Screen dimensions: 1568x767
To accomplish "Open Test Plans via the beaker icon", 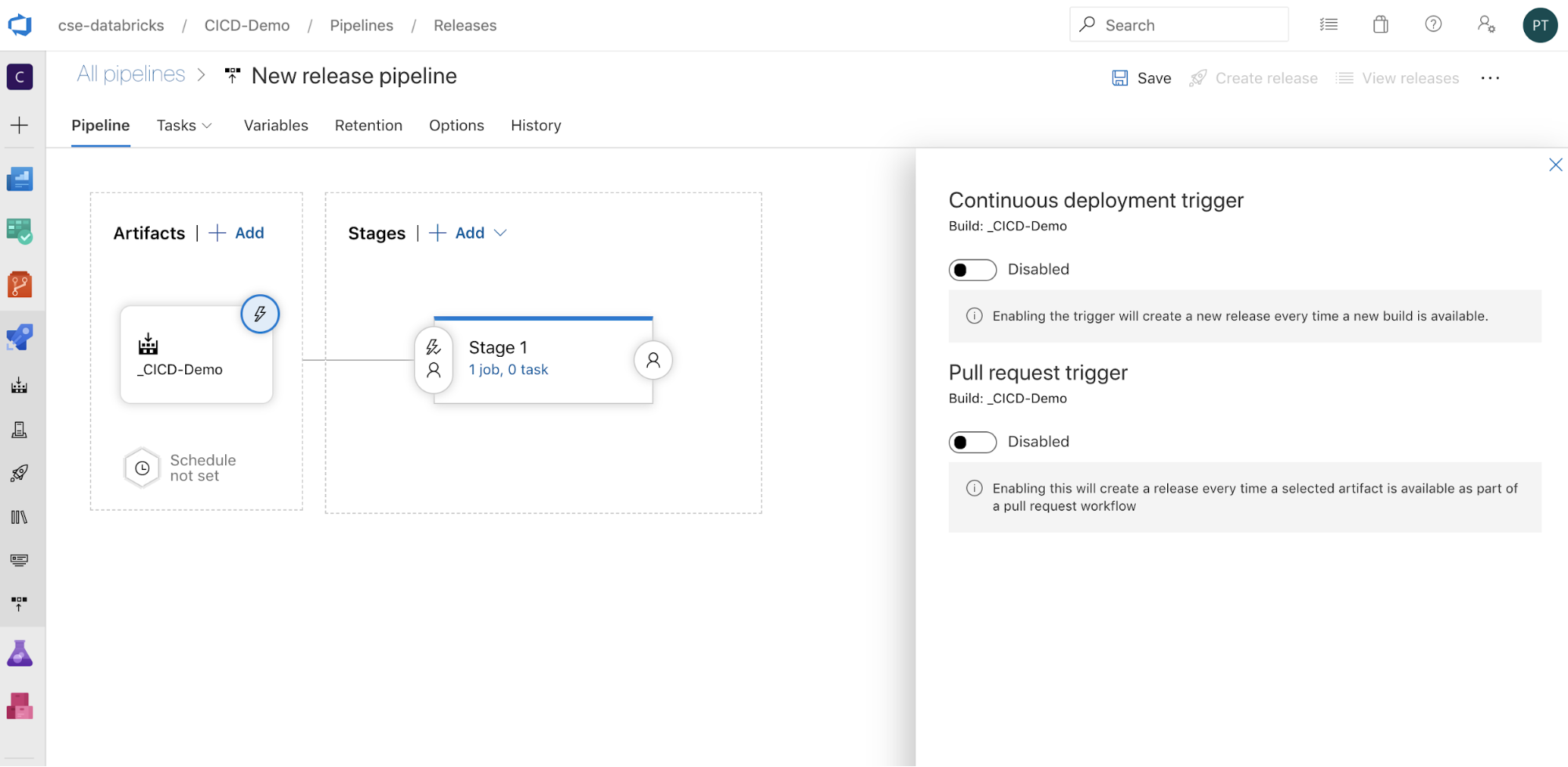I will [20, 652].
